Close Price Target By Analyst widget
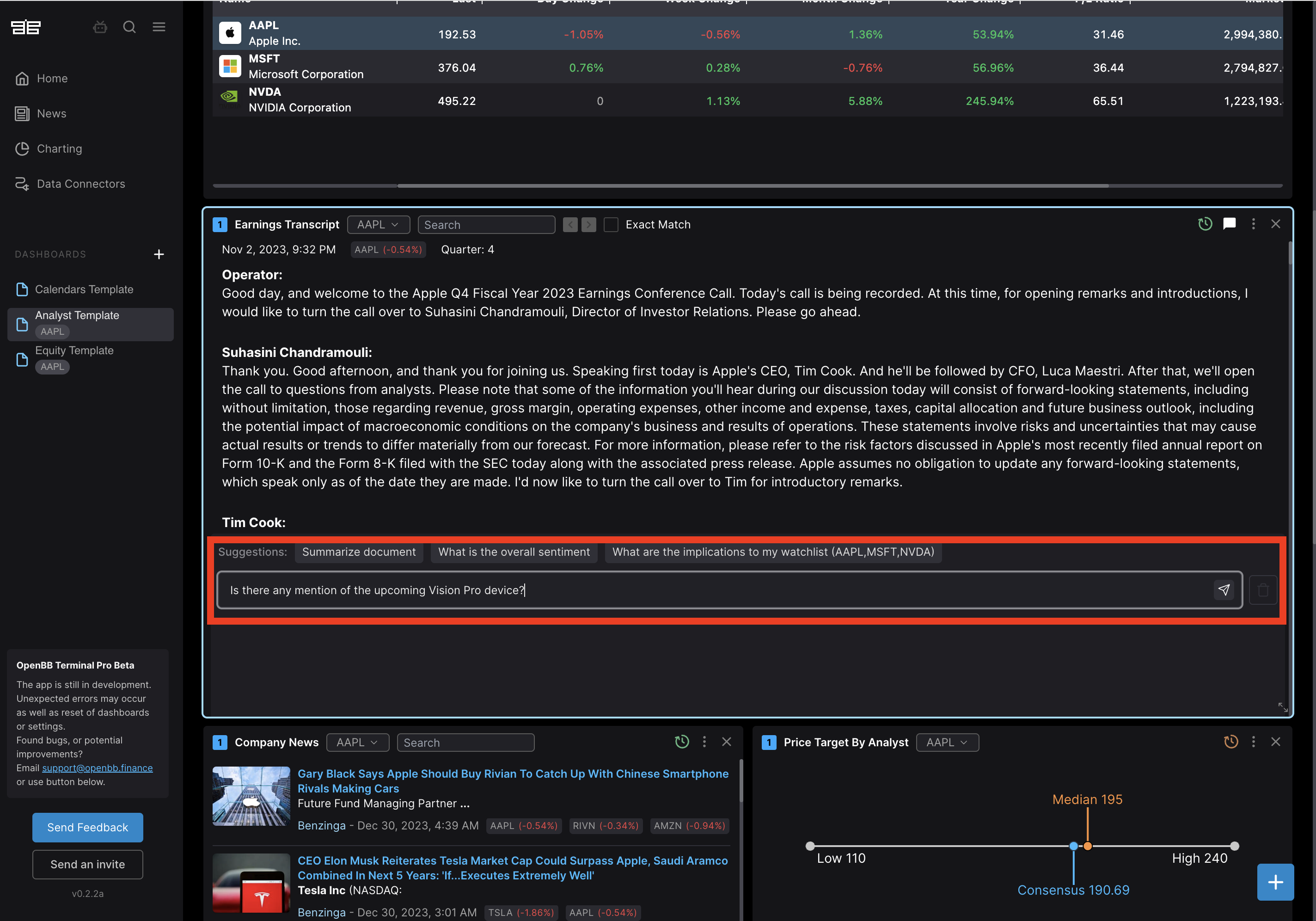1316x921 pixels. coord(1275,742)
